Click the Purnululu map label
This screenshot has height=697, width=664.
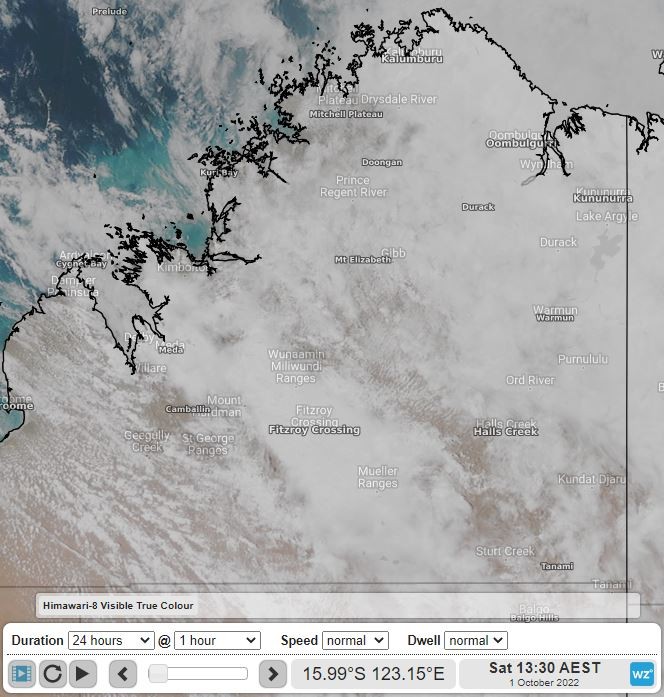(x=583, y=358)
